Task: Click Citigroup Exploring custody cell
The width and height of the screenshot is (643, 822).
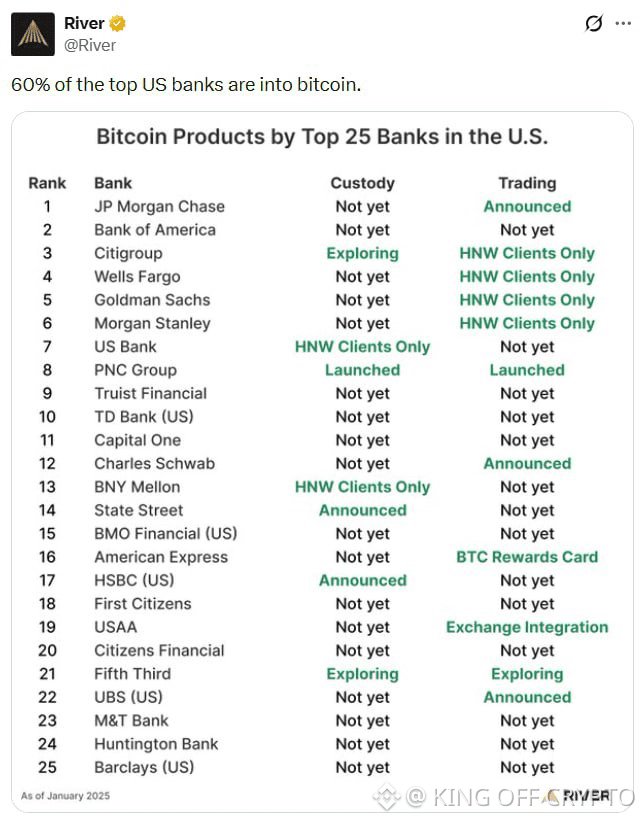Action: point(362,253)
